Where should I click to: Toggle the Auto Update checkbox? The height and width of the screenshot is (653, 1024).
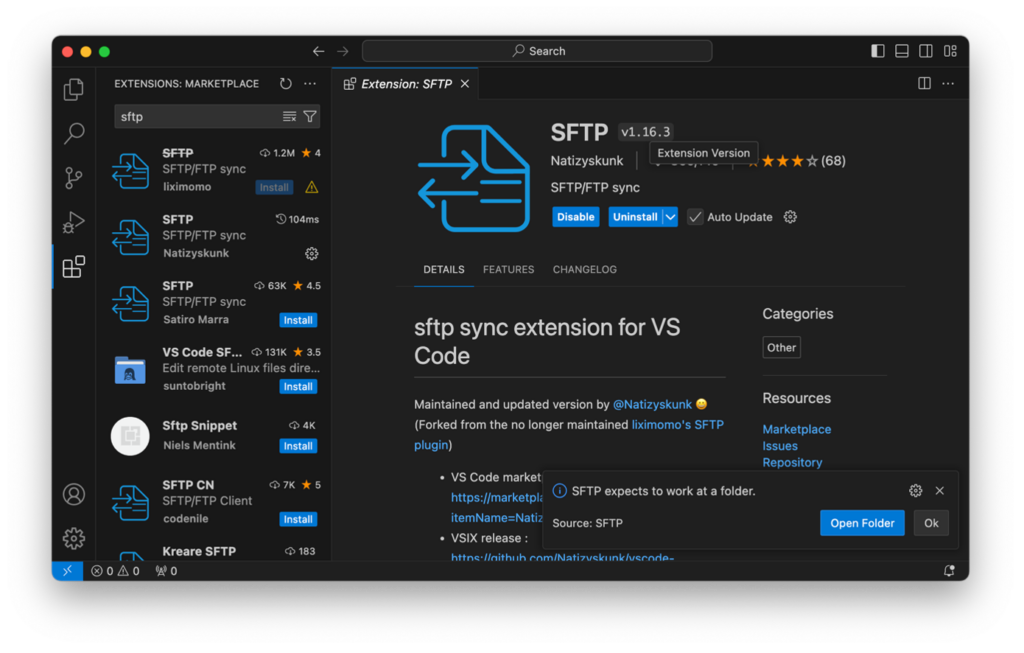click(696, 217)
